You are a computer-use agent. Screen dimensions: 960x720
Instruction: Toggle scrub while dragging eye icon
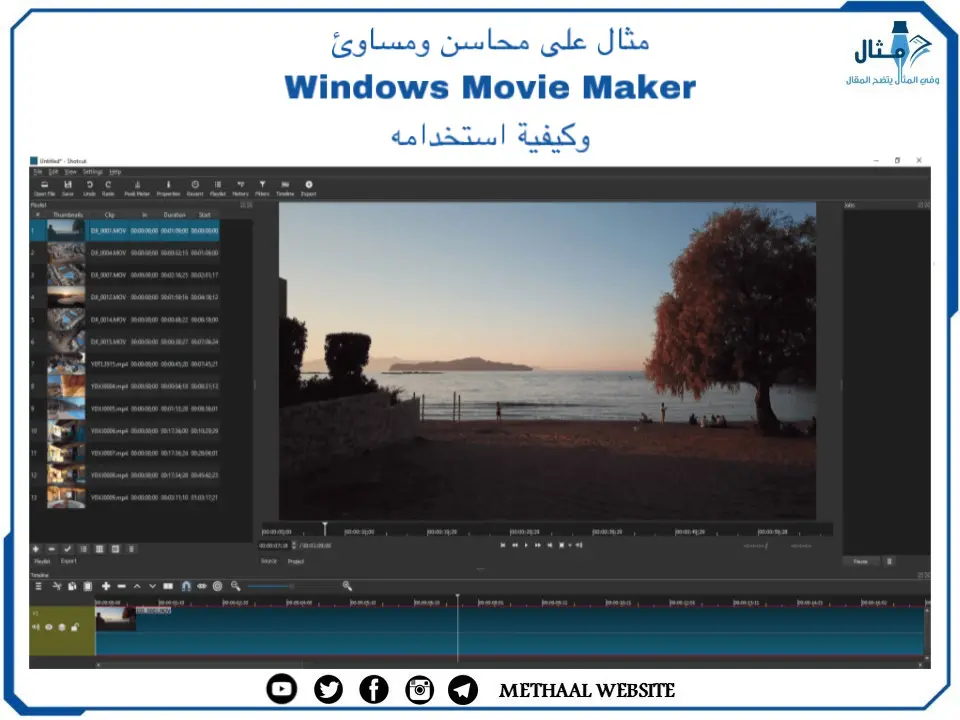[x=201, y=587]
